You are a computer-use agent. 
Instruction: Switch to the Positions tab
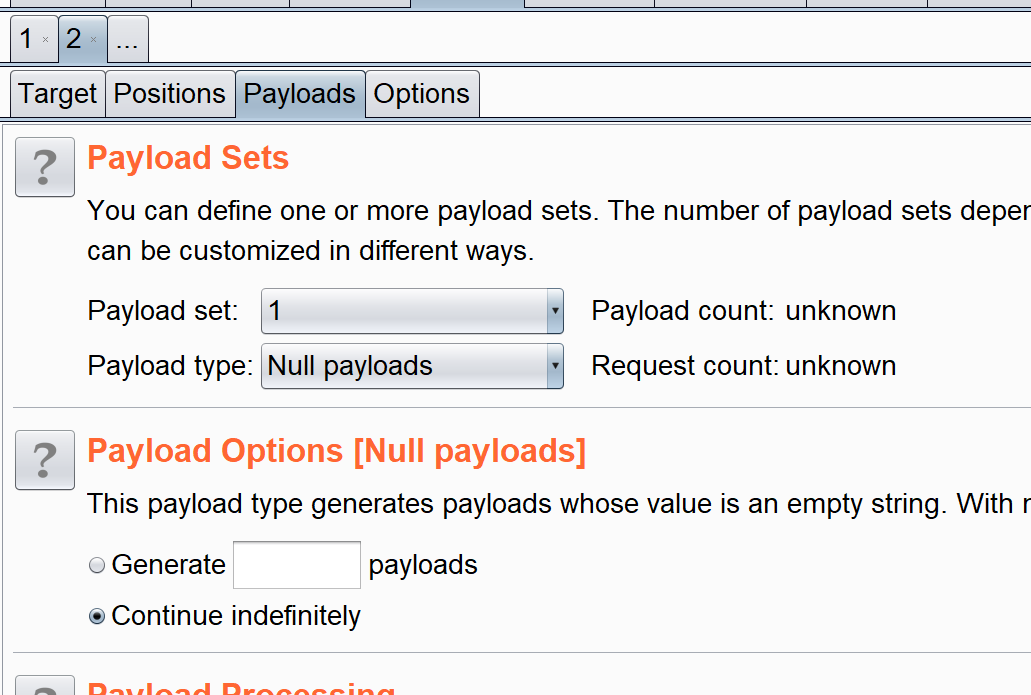pos(170,94)
